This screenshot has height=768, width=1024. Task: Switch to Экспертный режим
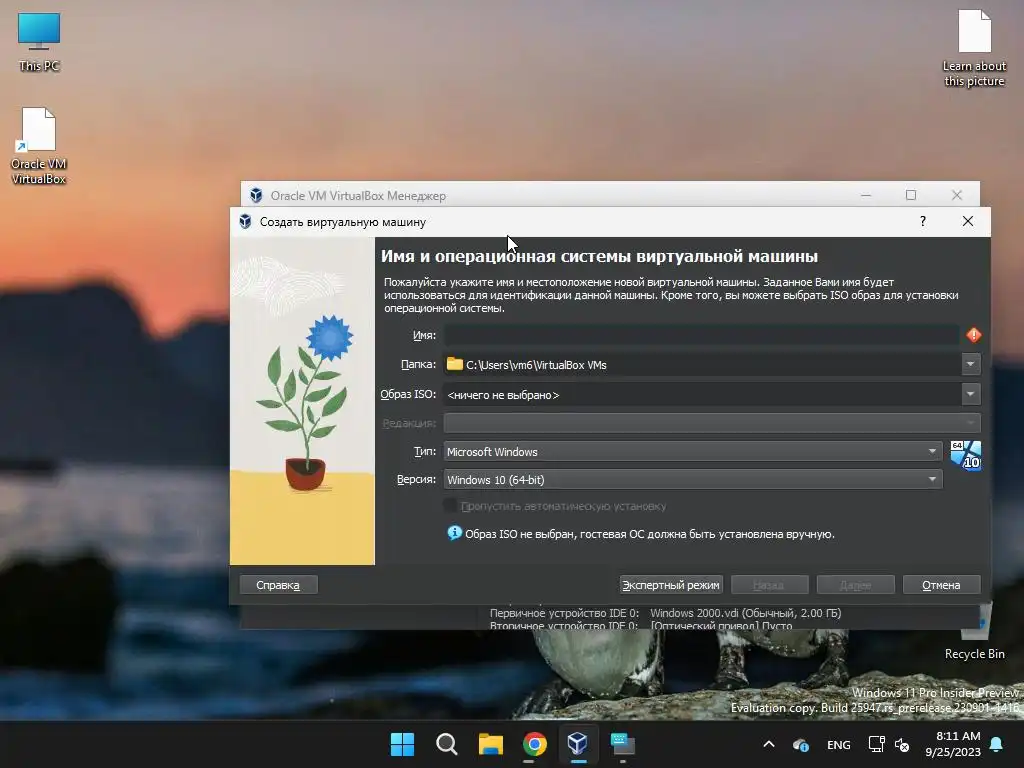tap(671, 584)
